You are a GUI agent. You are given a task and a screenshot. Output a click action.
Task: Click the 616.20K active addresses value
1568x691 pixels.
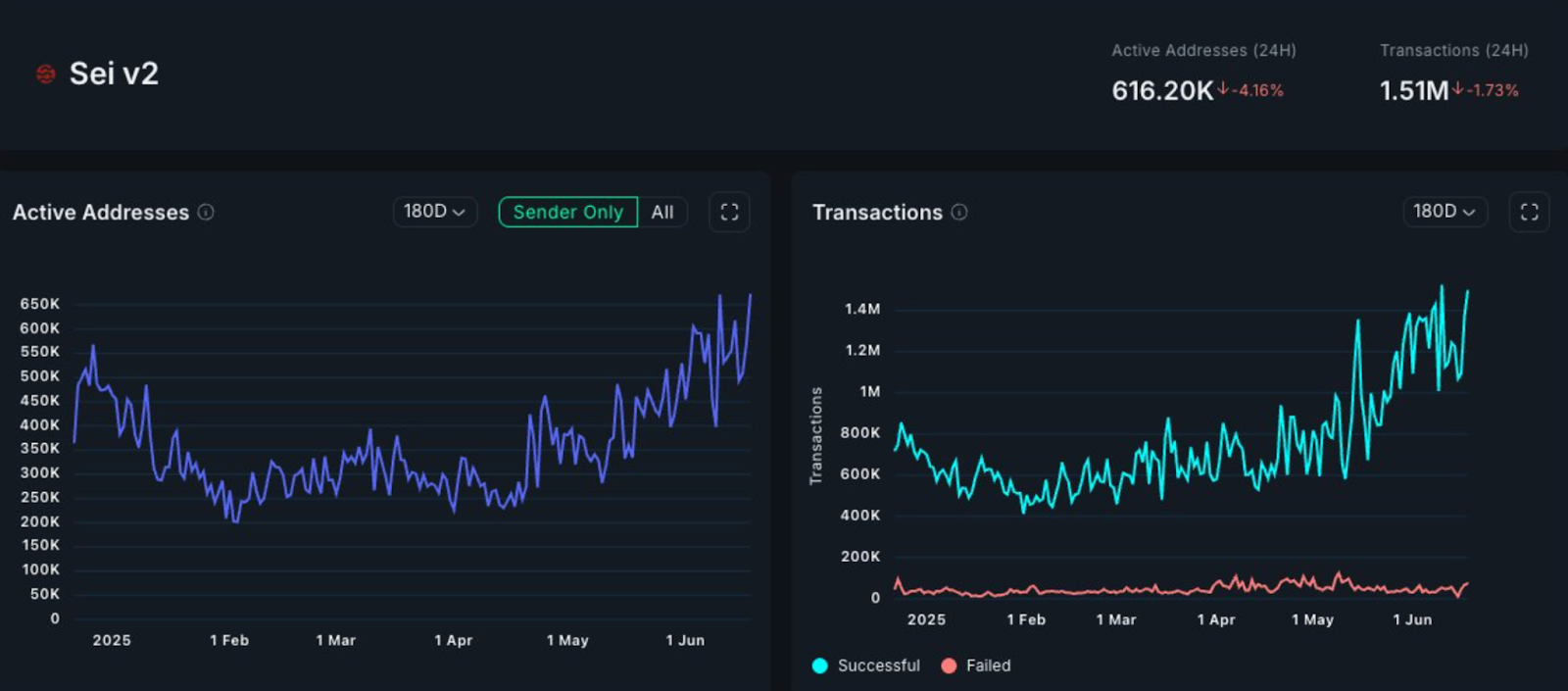[1162, 90]
